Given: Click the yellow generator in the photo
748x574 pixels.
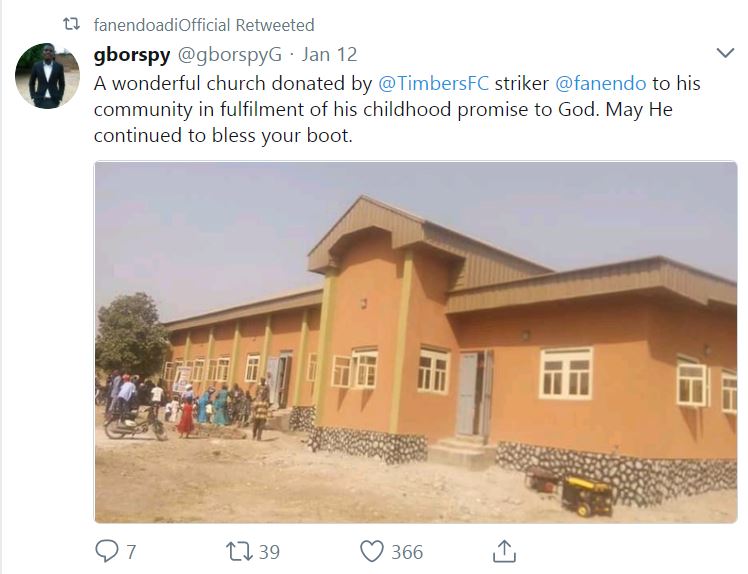Looking at the screenshot, I should (x=586, y=493).
